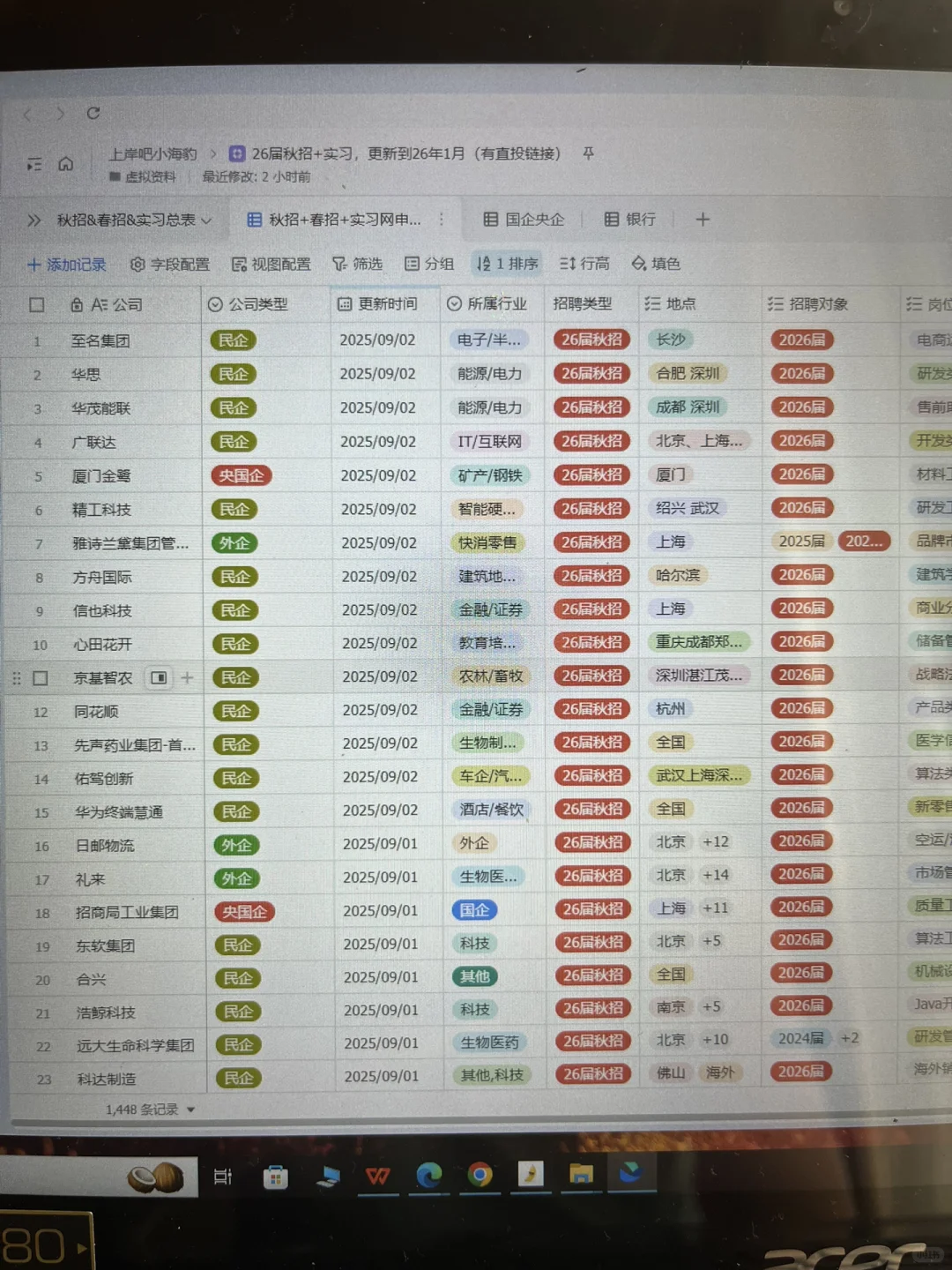952x1270 pixels.
Task: Open the yellow notes app on taskbar
Action: click(531, 1174)
